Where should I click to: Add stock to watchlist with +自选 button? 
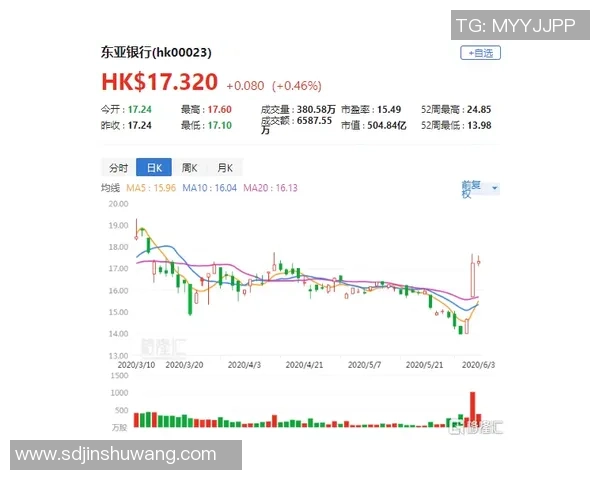tap(480, 53)
